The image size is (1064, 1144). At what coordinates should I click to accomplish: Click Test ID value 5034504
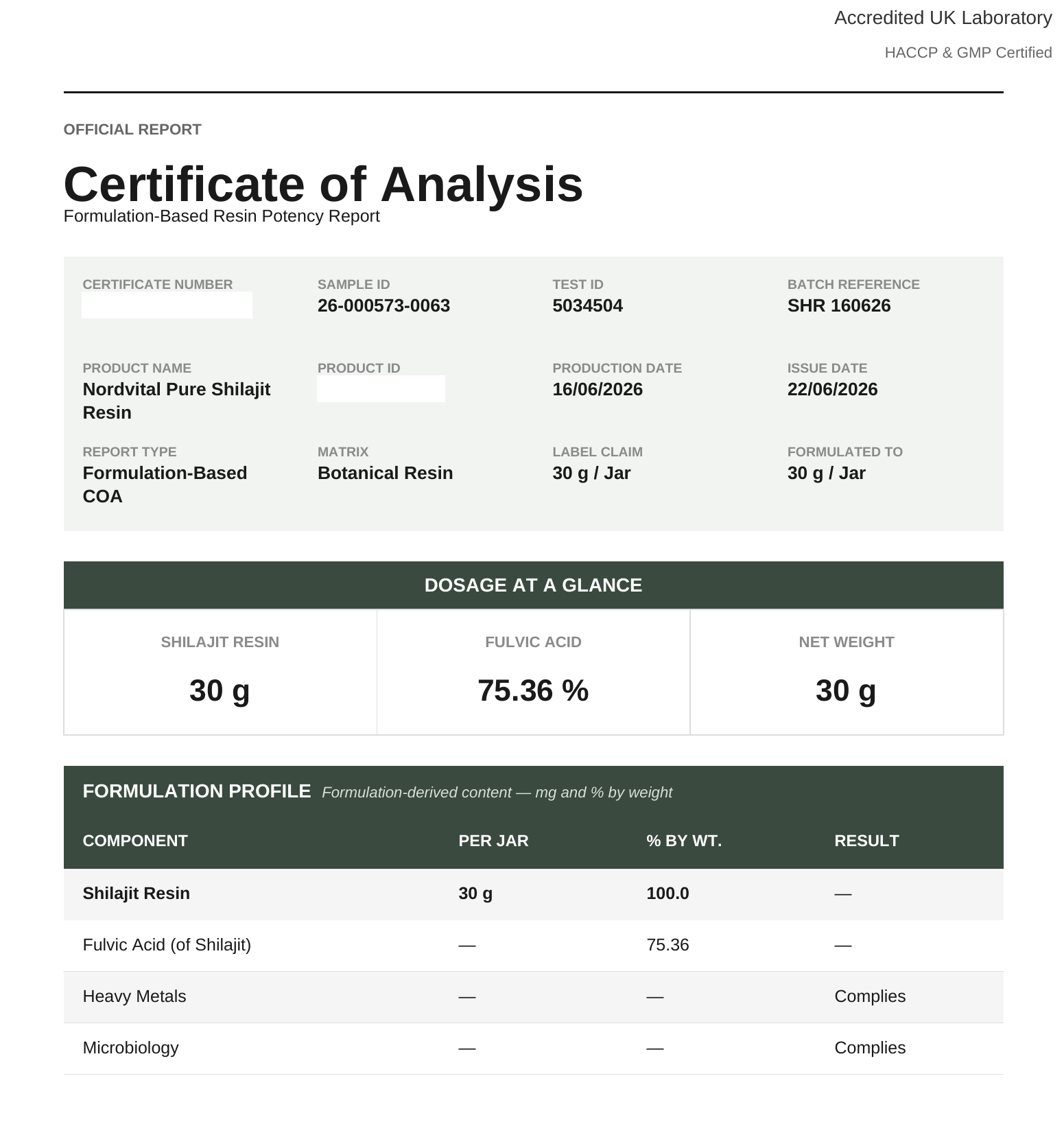587,306
